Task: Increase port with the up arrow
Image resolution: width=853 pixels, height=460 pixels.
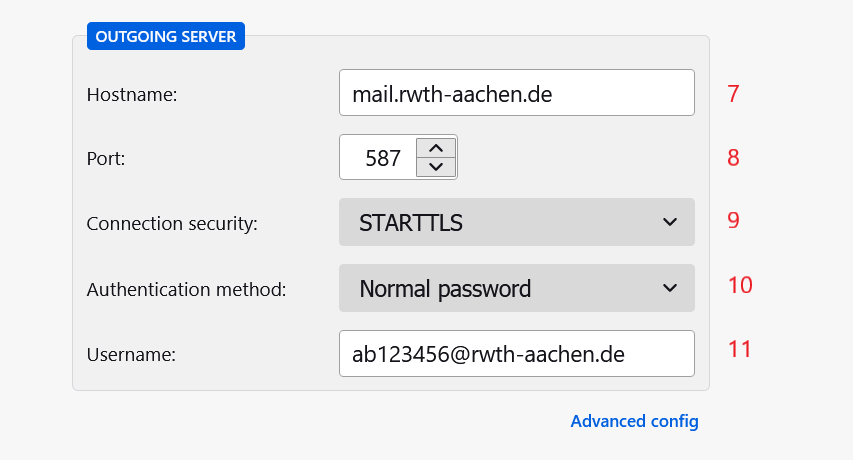Action: tap(436, 147)
